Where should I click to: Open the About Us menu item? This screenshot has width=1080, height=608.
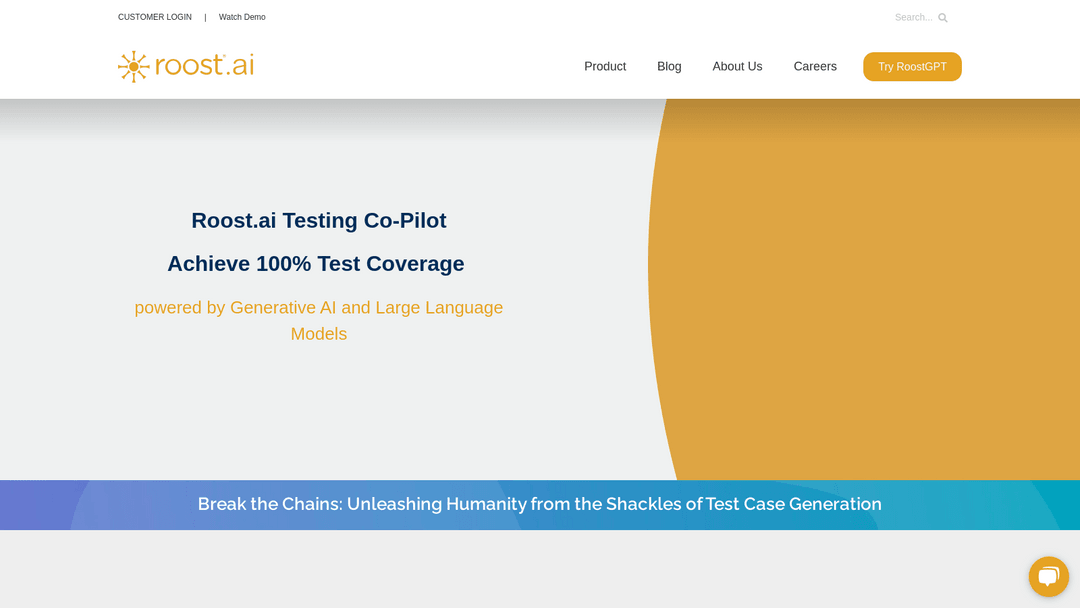(737, 66)
